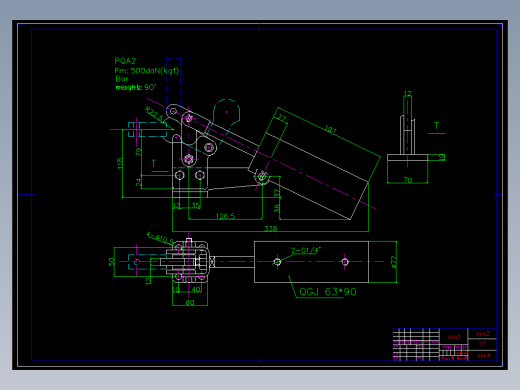
Task: Click the 50 dimension in the top view
Action: pyautogui.click(x=111, y=262)
